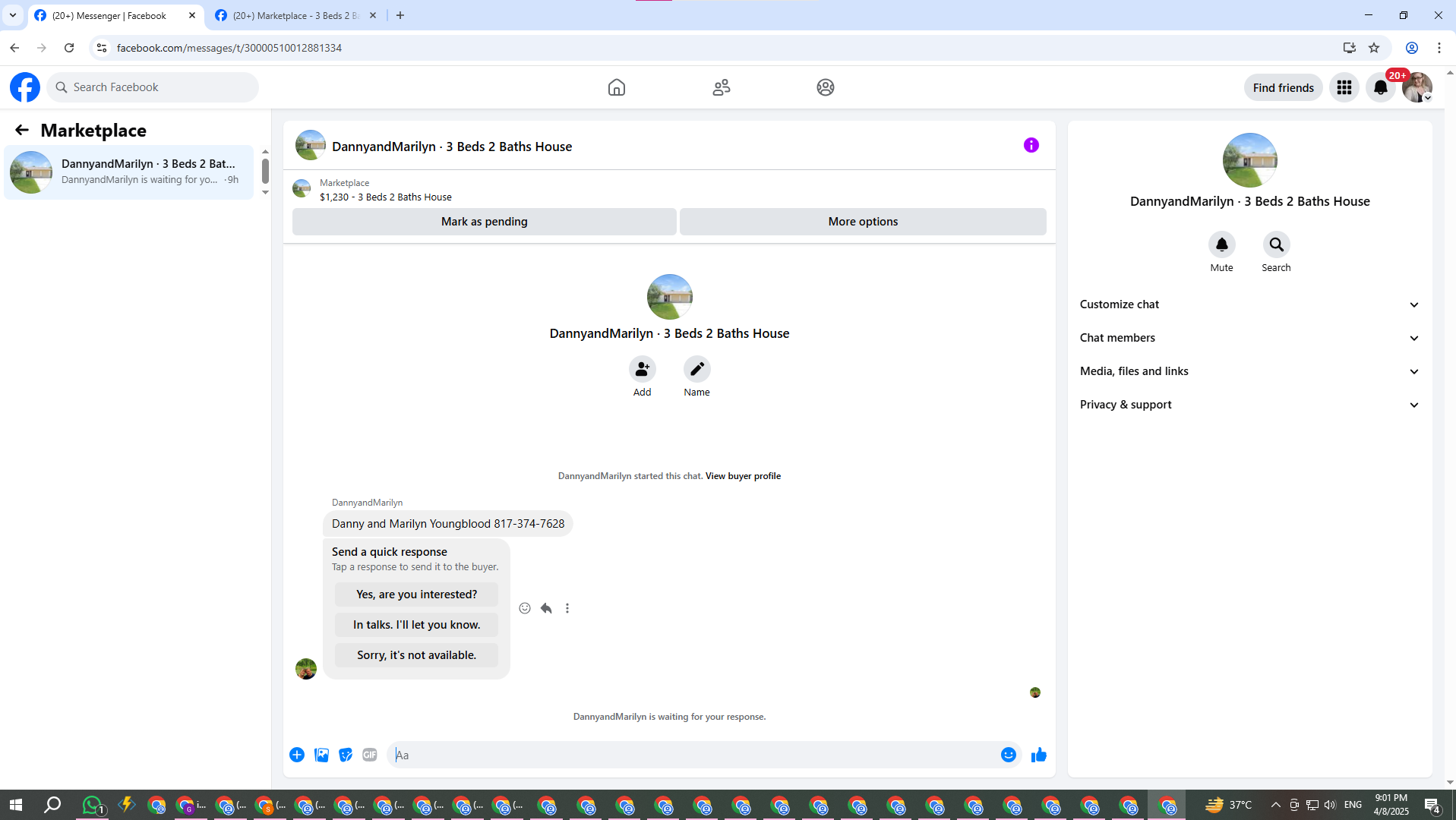This screenshot has width=1456, height=820.
Task: Click taskbar weather 37°C widget
Action: point(1228,805)
